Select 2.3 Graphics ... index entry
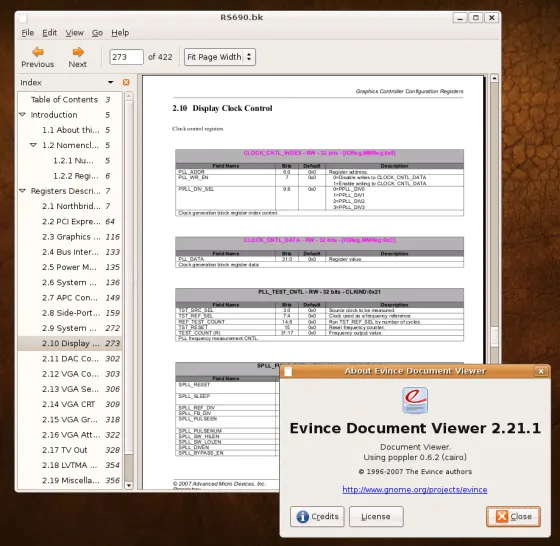560x546 pixels. [70, 237]
